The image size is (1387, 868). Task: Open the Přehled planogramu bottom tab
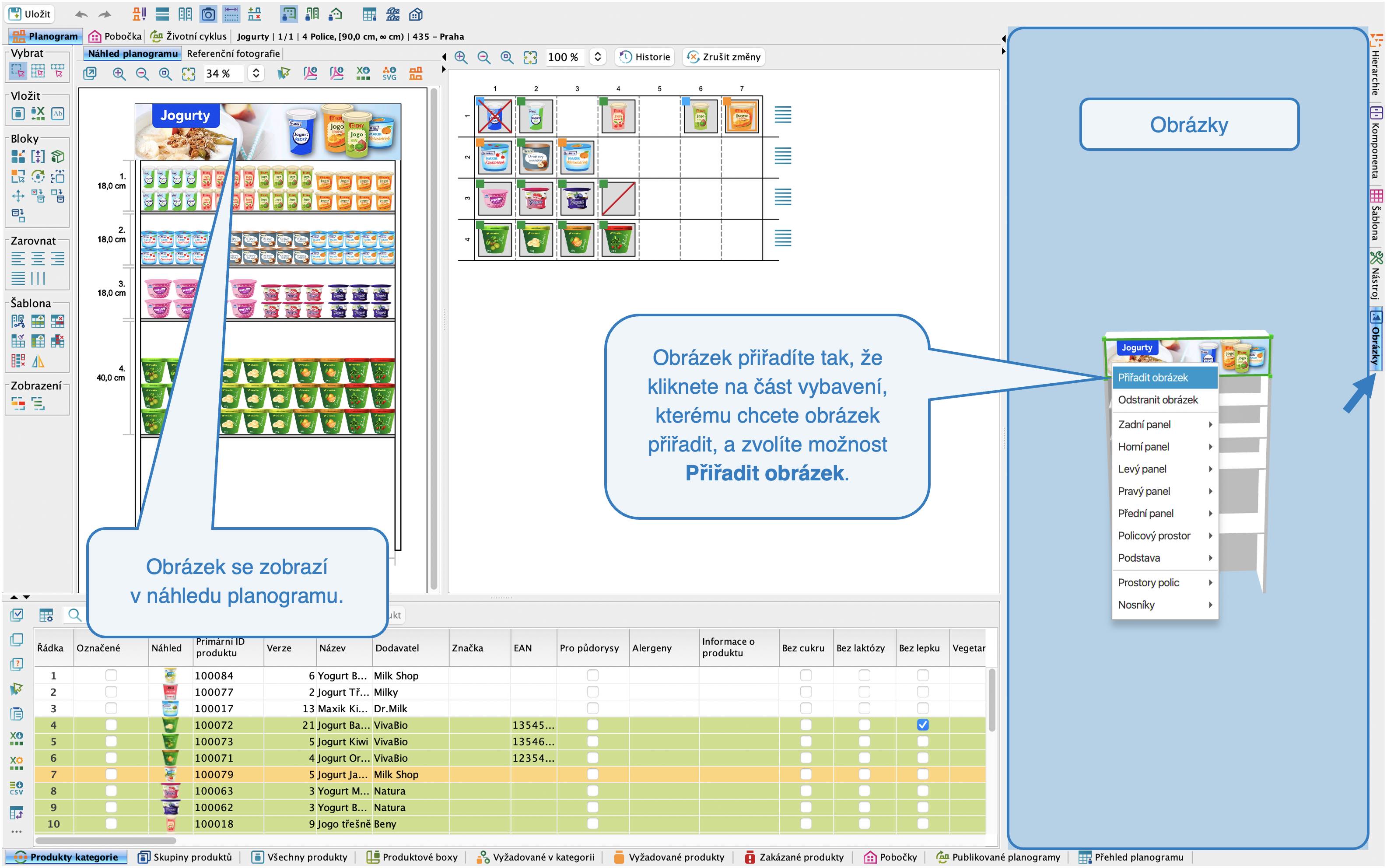(1131, 857)
